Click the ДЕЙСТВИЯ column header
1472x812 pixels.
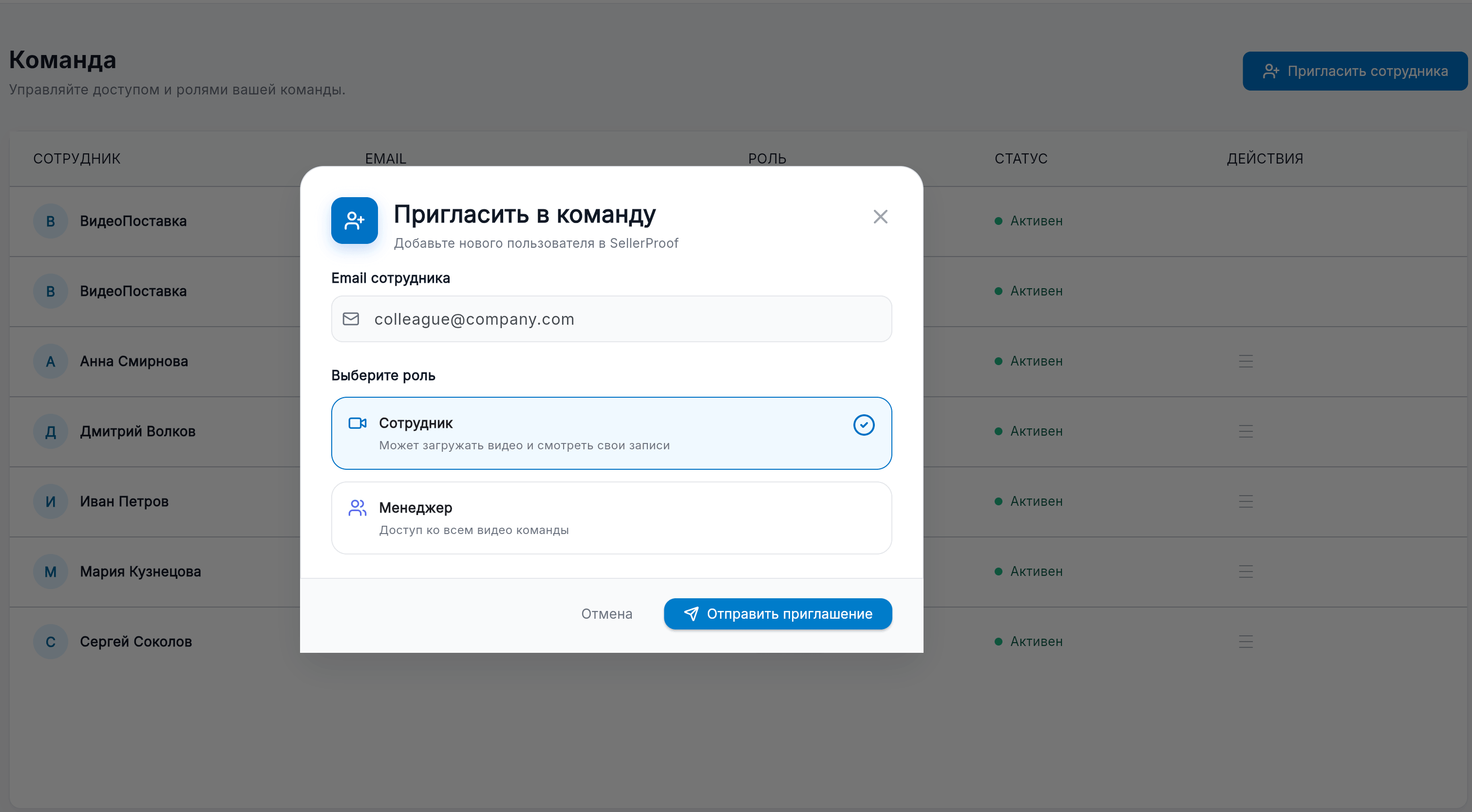[x=1264, y=158]
